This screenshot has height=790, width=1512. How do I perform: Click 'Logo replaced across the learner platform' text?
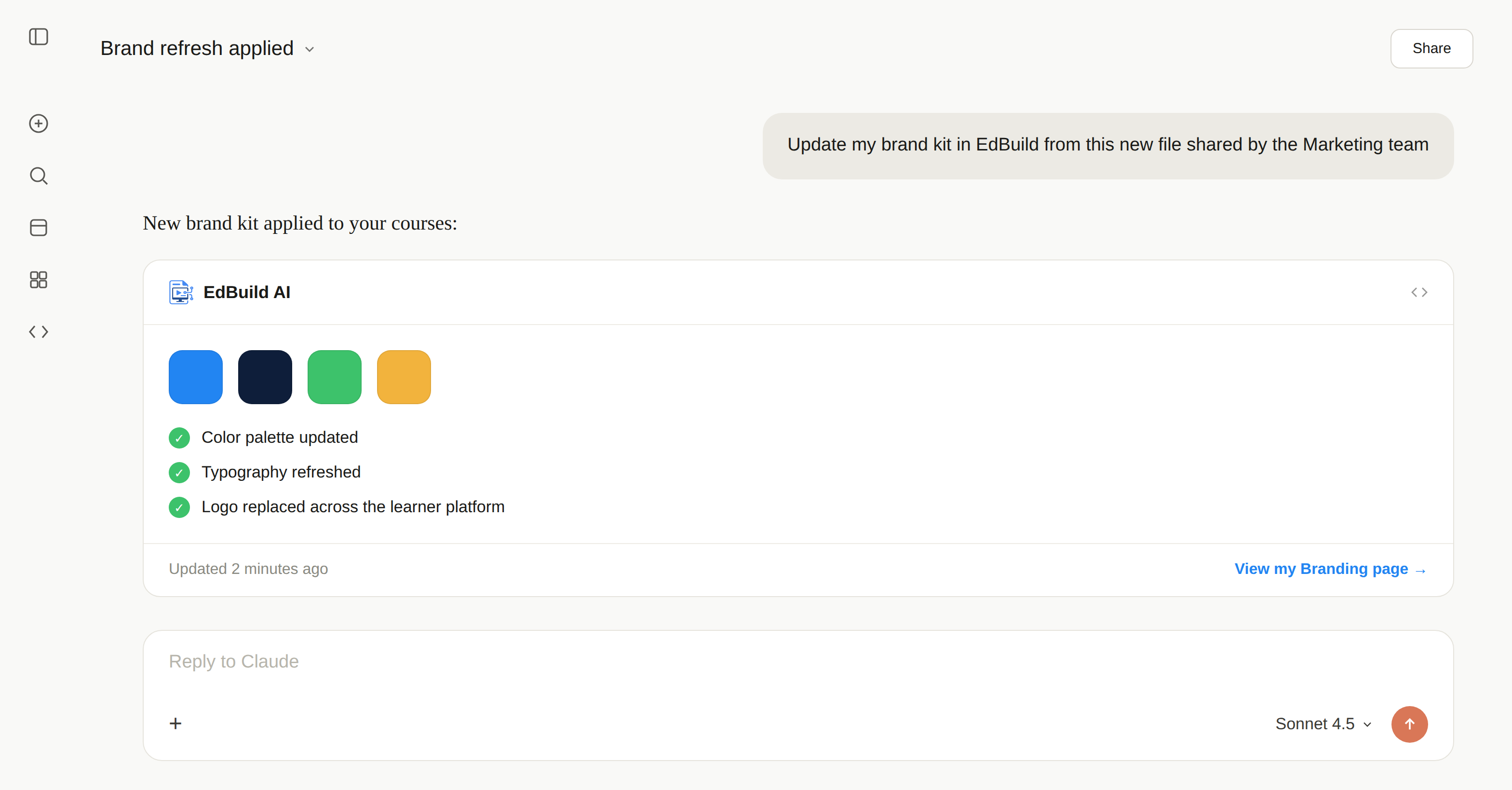click(x=353, y=506)
